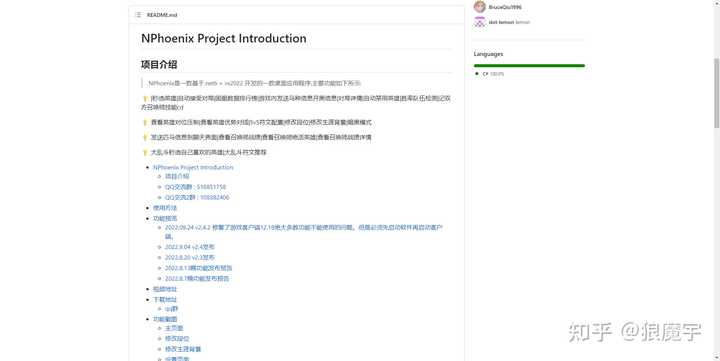This screenshot has width=720, height=361.
Task: Open BruceQiu1996 contributor avatar
Action: click(x=479, y=6)
